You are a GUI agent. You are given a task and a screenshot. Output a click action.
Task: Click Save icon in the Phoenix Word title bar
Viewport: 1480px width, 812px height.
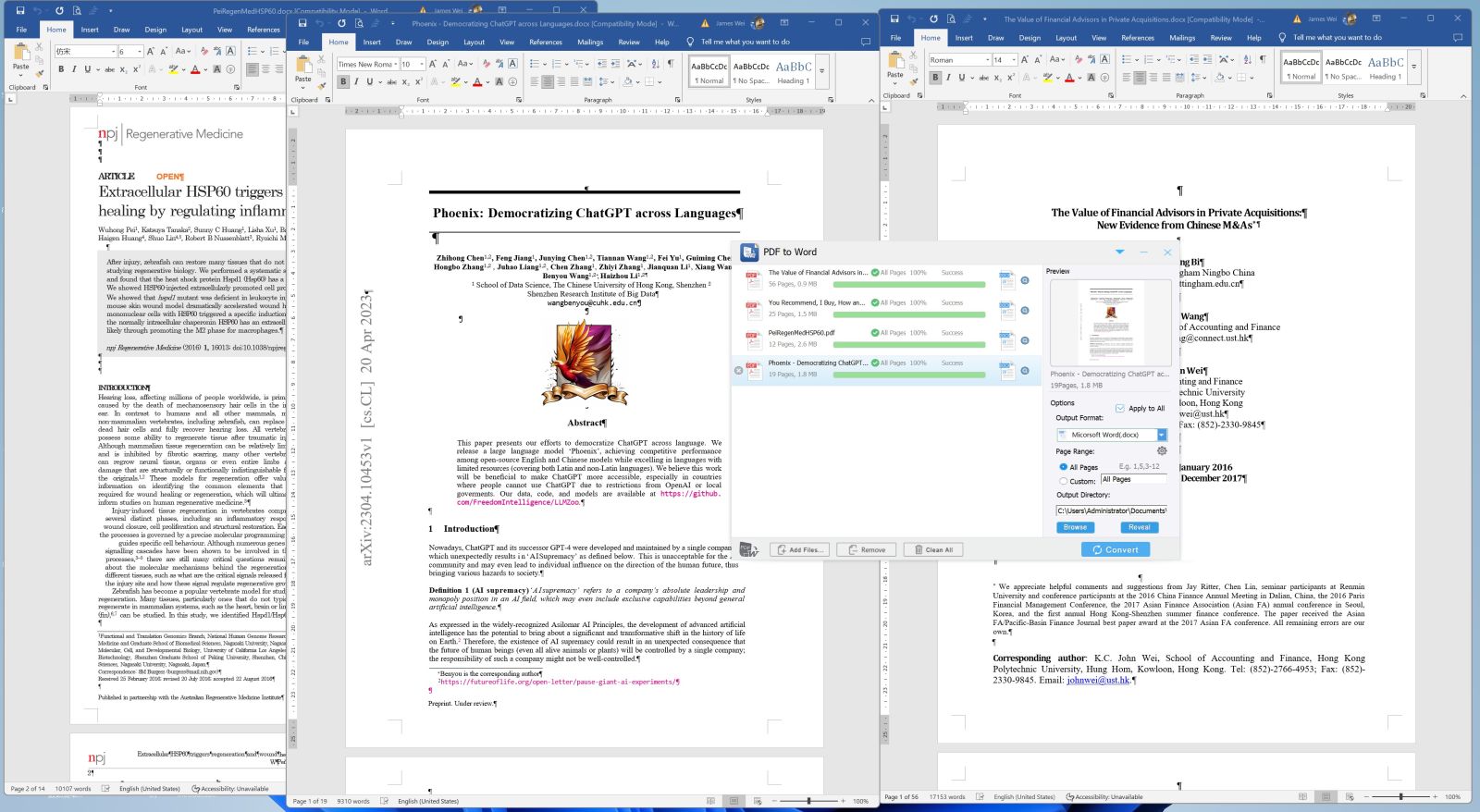(x=302, y=23)
